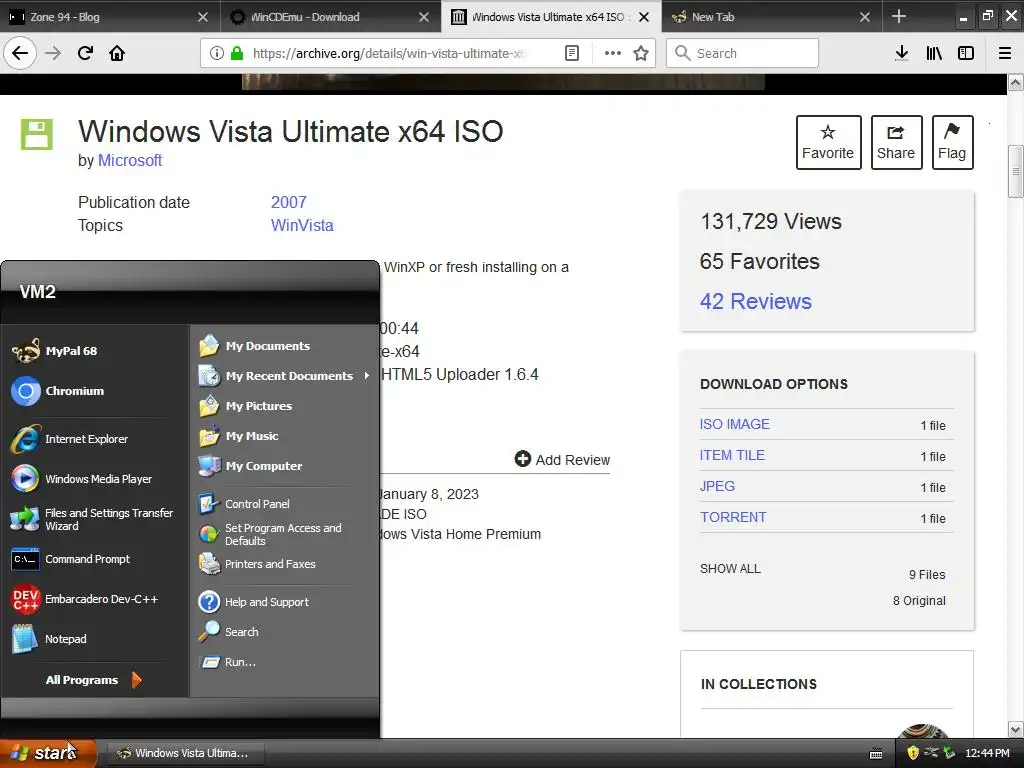The image size is (1024, 768).
Task: Open Control Panel
Action: [244, 504]
